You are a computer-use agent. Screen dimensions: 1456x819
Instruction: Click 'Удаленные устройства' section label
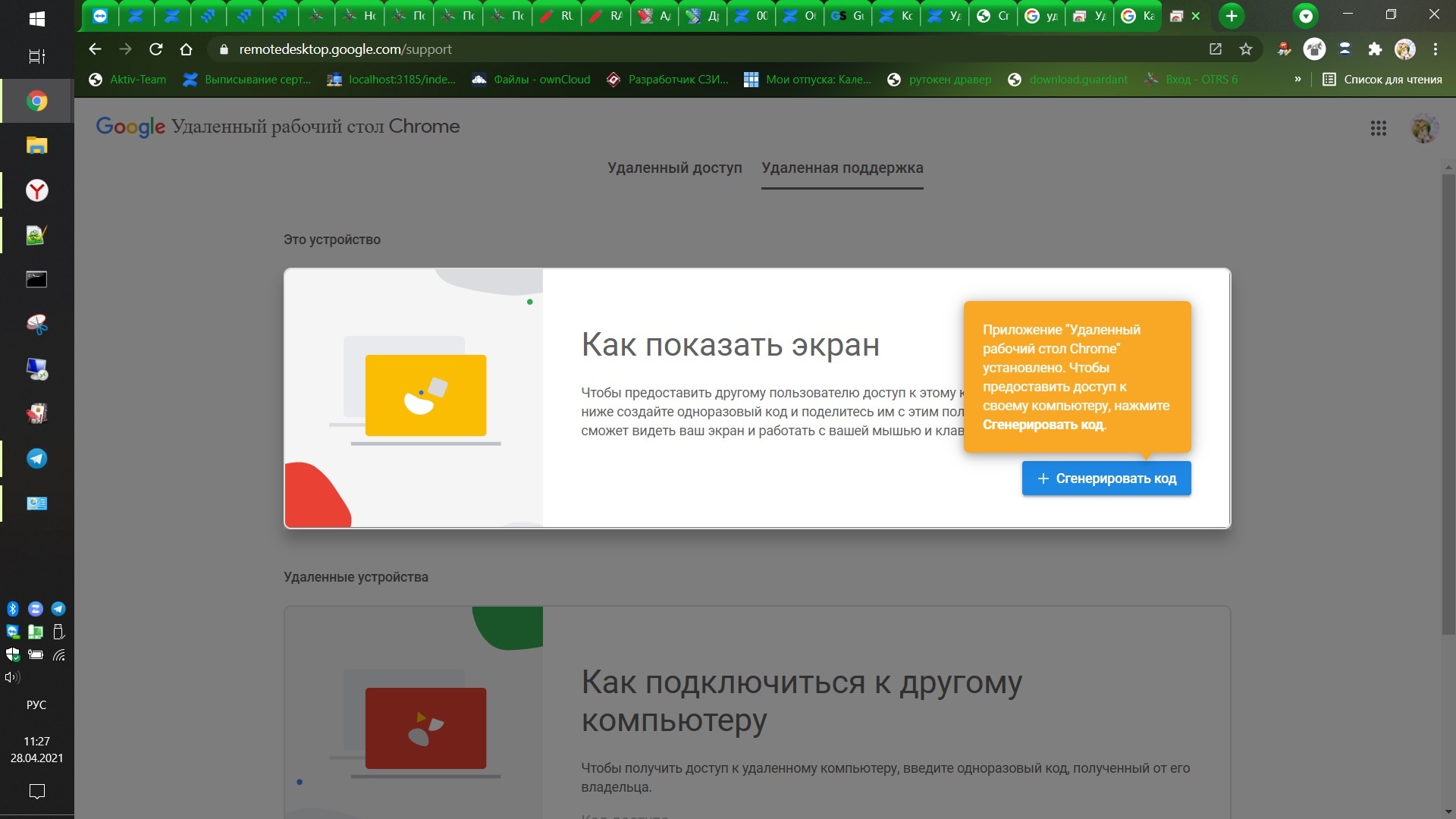(356, 577)
